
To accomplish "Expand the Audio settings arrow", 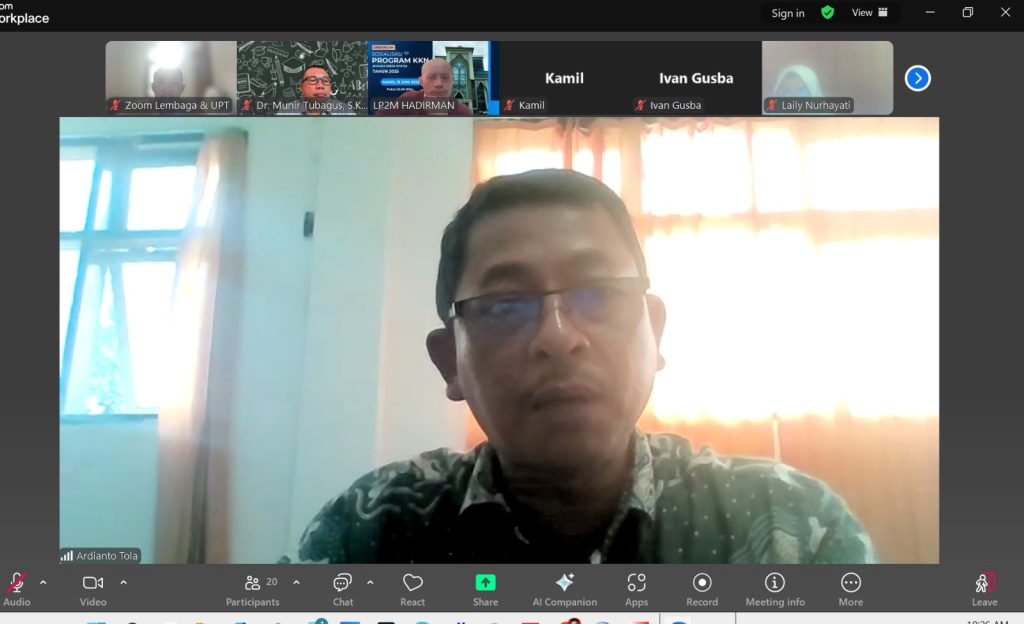I will coord(43,582).
